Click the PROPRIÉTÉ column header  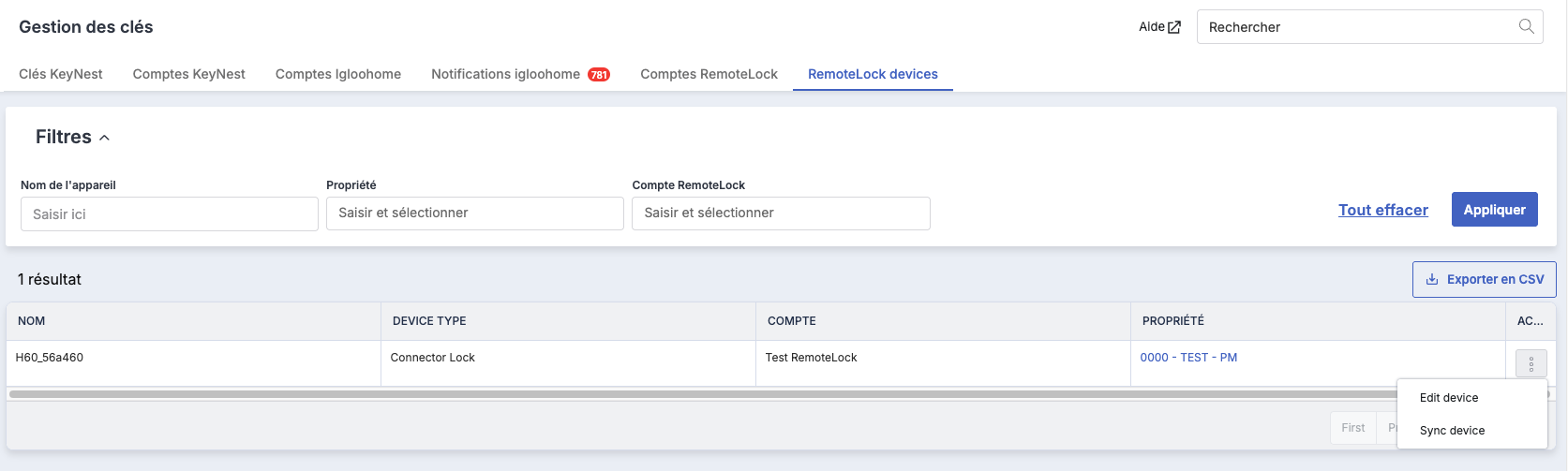tap(1319, 321)
